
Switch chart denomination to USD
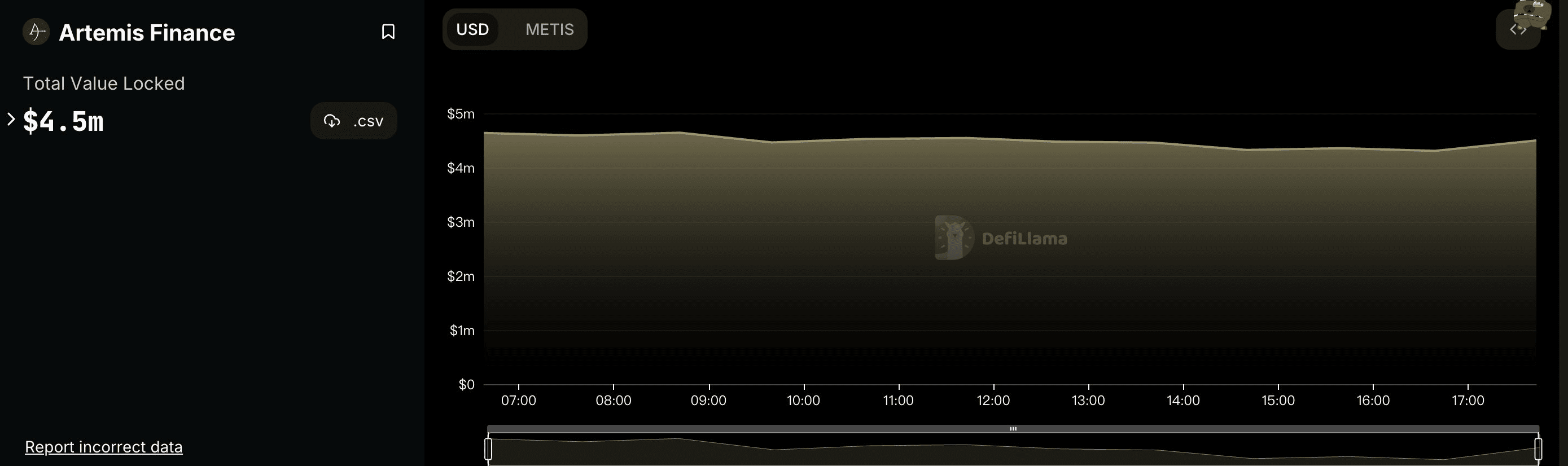coord(472,29)
